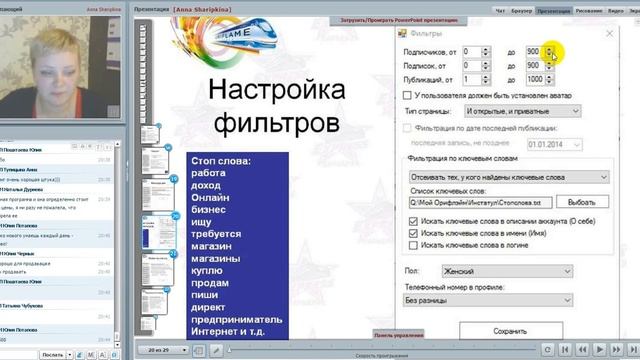Switch to the Чат tab
640x360 pixels.
tap(500, 11)
